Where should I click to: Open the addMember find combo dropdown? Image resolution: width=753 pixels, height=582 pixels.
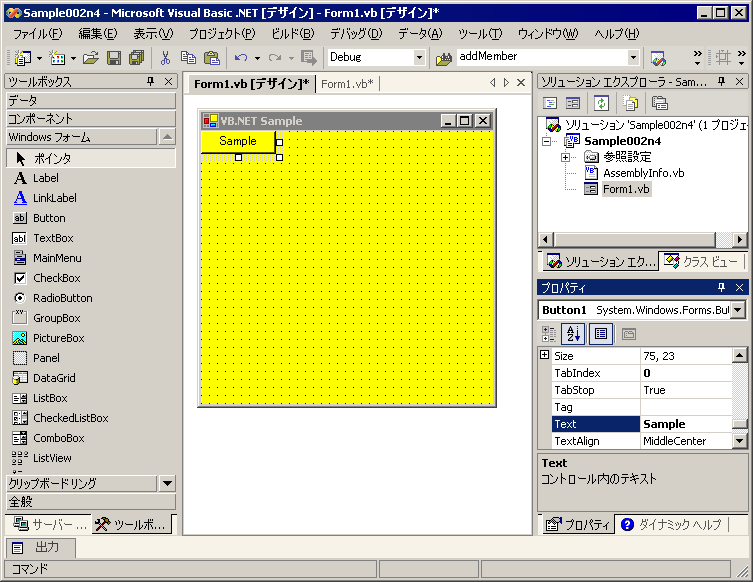[x=633, y=58]
